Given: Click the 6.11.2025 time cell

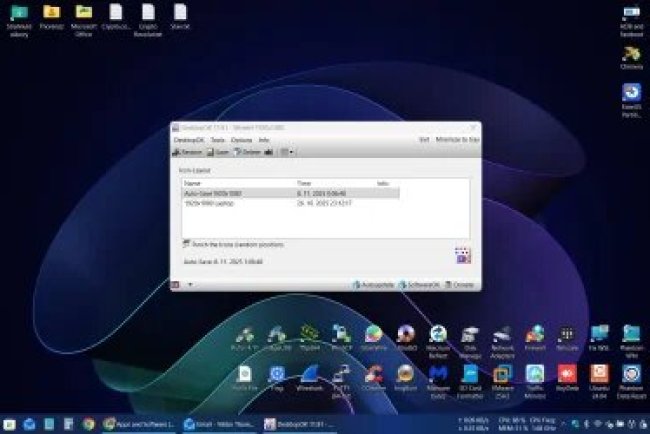Looking at the screenshot, I should 322,194.
